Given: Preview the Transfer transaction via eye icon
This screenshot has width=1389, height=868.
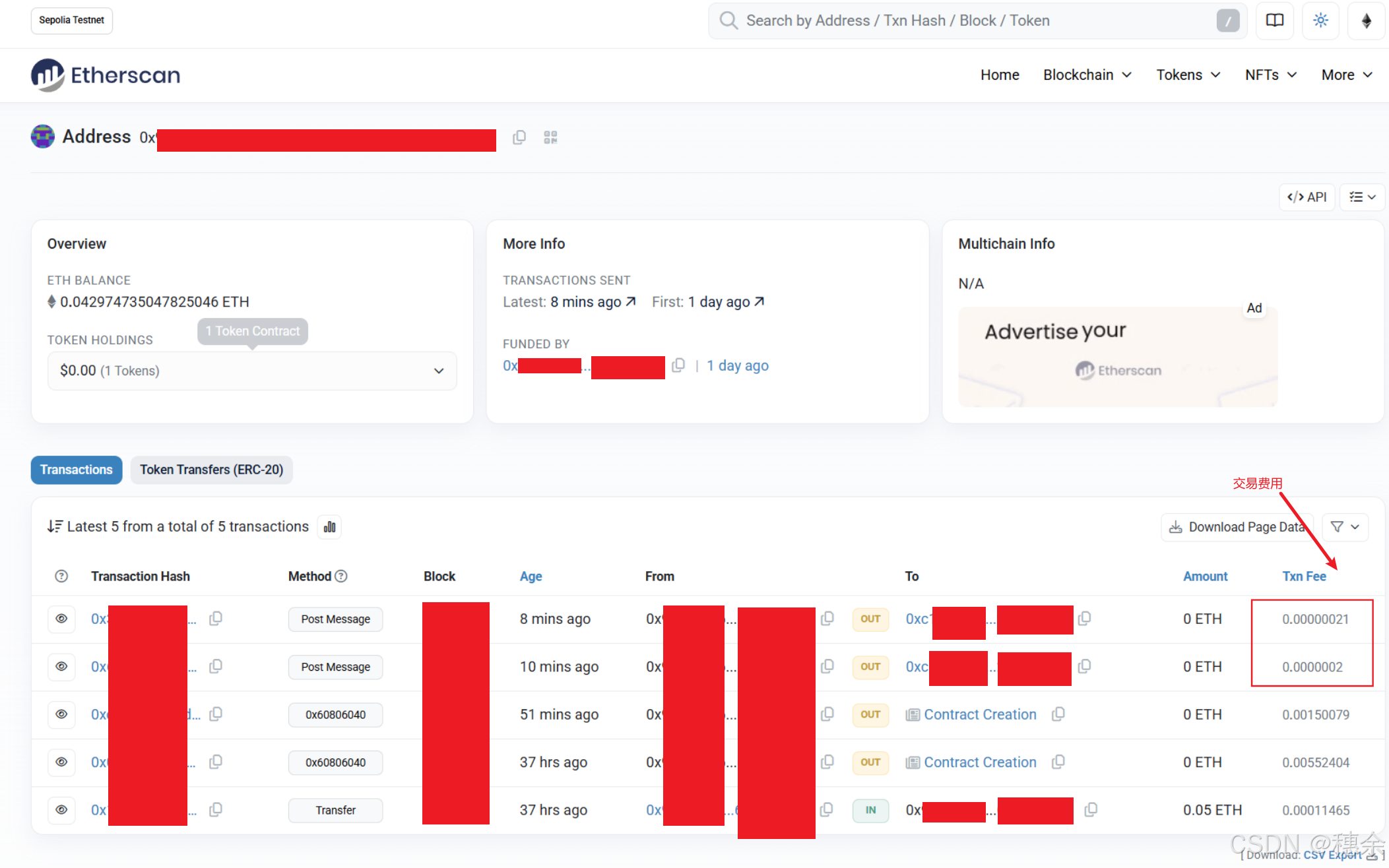Looking at the screenshot, I should [61, 810].
